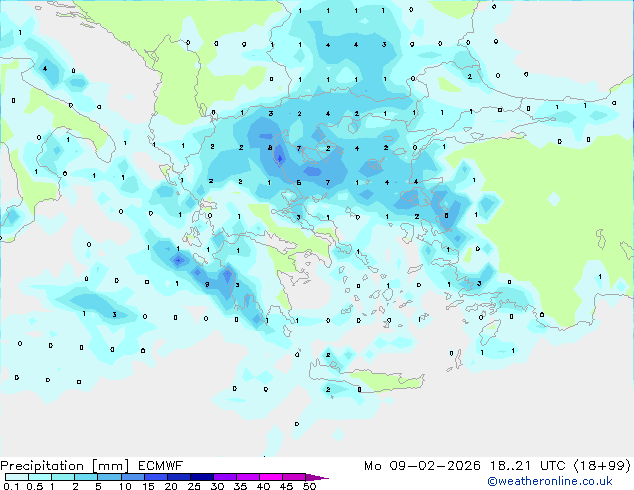This screenshot has width=634, height=490.
Task: Pick the 25–30 mm navy legend swatch
Action: pyautogui.click(x=202, y=477)
